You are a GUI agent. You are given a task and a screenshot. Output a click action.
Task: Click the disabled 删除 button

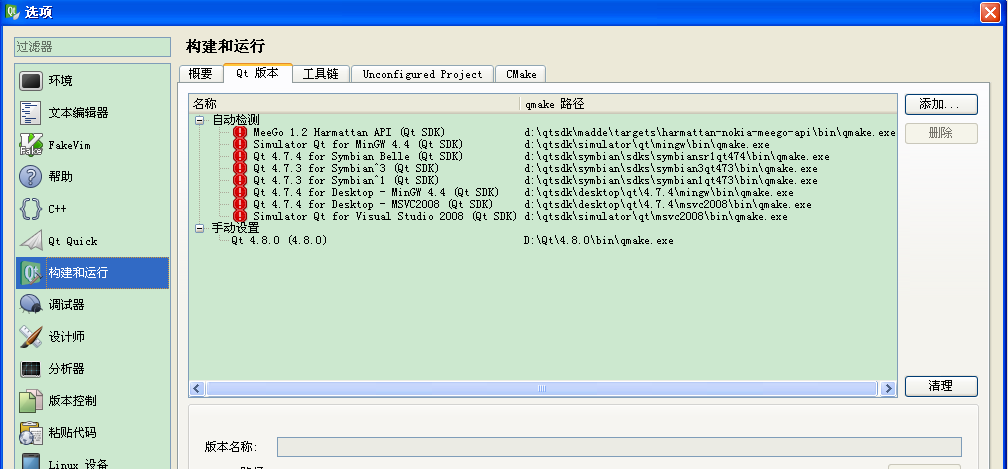pyautogui.click(x=941, y=134)
